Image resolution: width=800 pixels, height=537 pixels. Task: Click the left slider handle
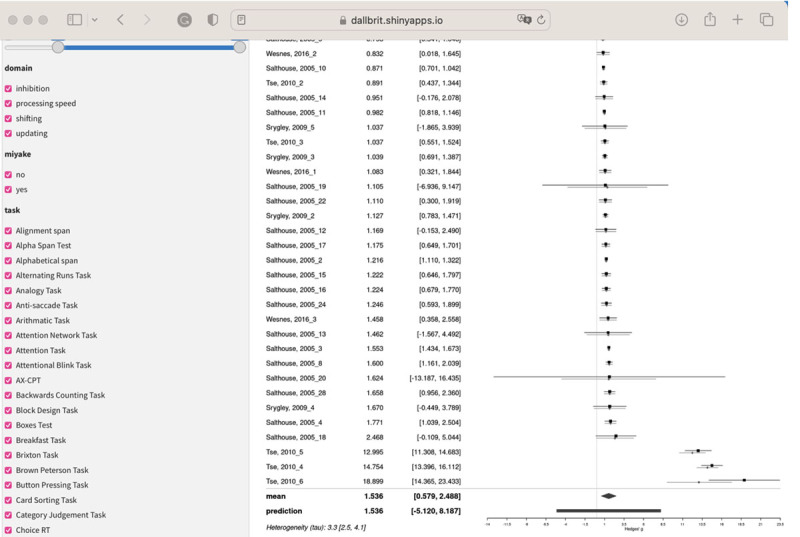click(x=58, y=47)
